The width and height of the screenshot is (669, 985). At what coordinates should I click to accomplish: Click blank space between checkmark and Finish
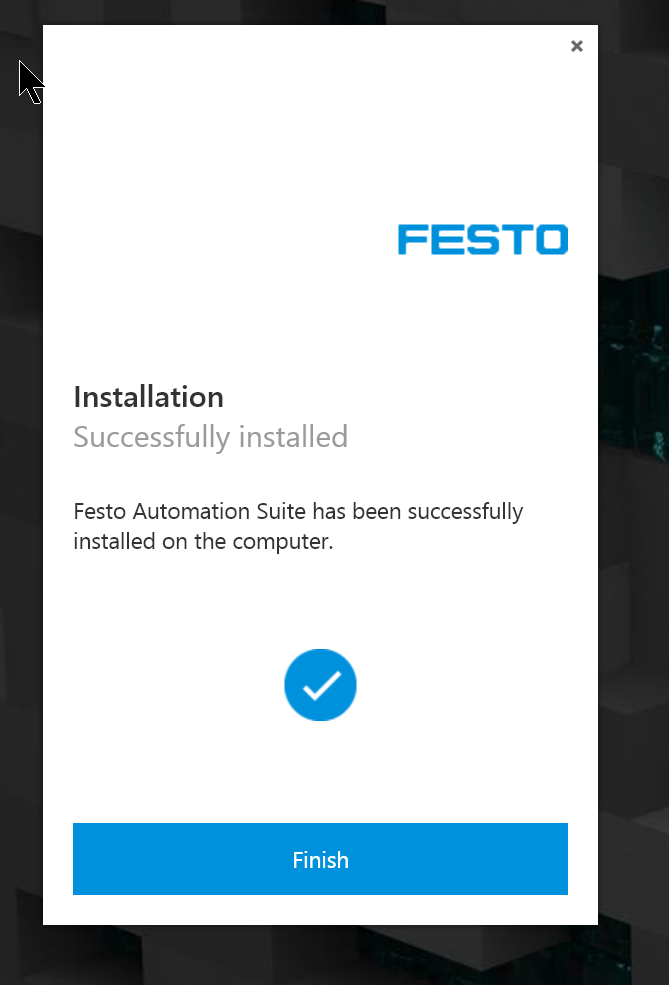(320, 773)
